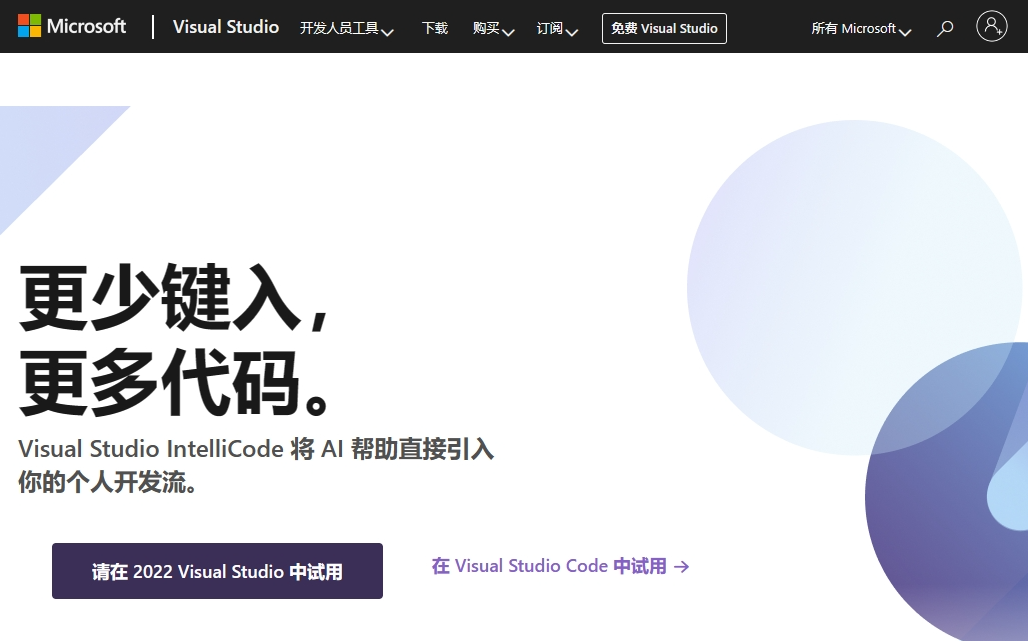Click the 免费 Visual Studio button
Image resolution: width=1028 pixels, height=641 pixels.
(664, 28)
